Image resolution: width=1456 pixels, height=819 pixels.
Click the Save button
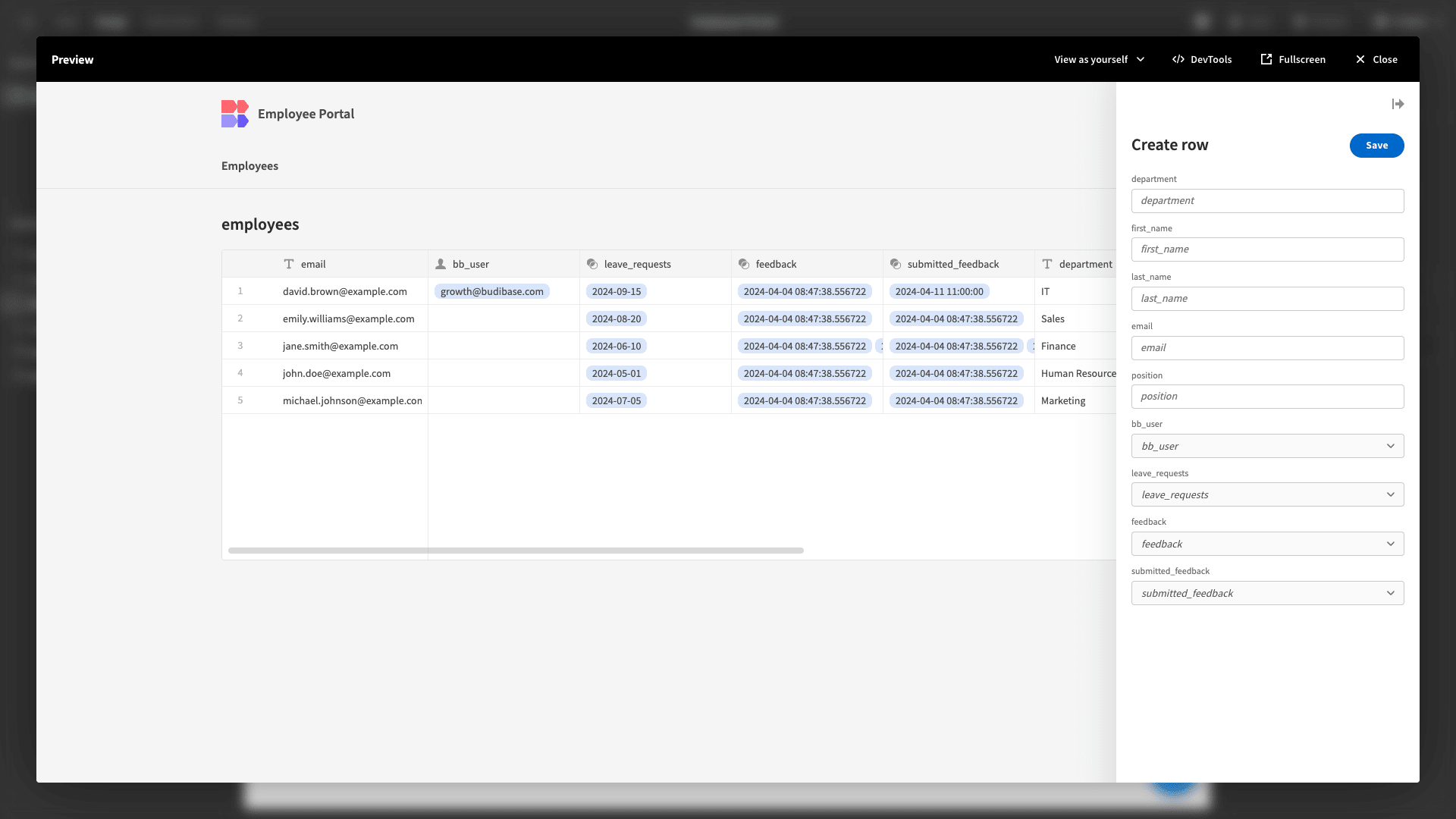(x=1376, y=146)
